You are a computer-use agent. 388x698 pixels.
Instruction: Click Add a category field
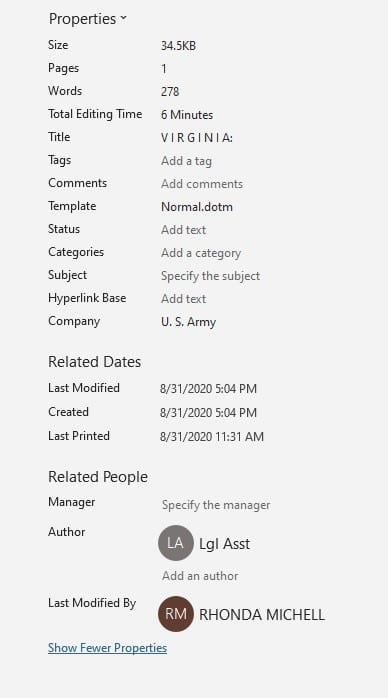pos(201,253)
